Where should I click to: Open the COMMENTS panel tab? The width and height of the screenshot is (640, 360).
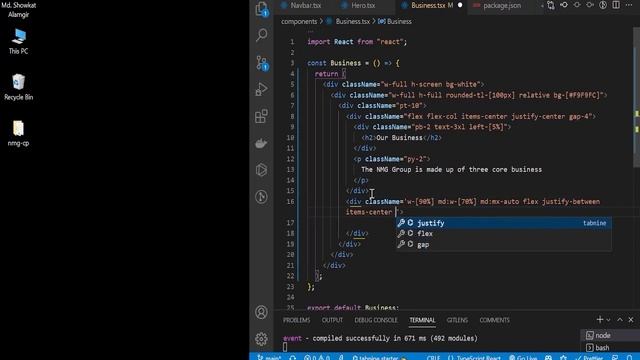pos(494,320)
